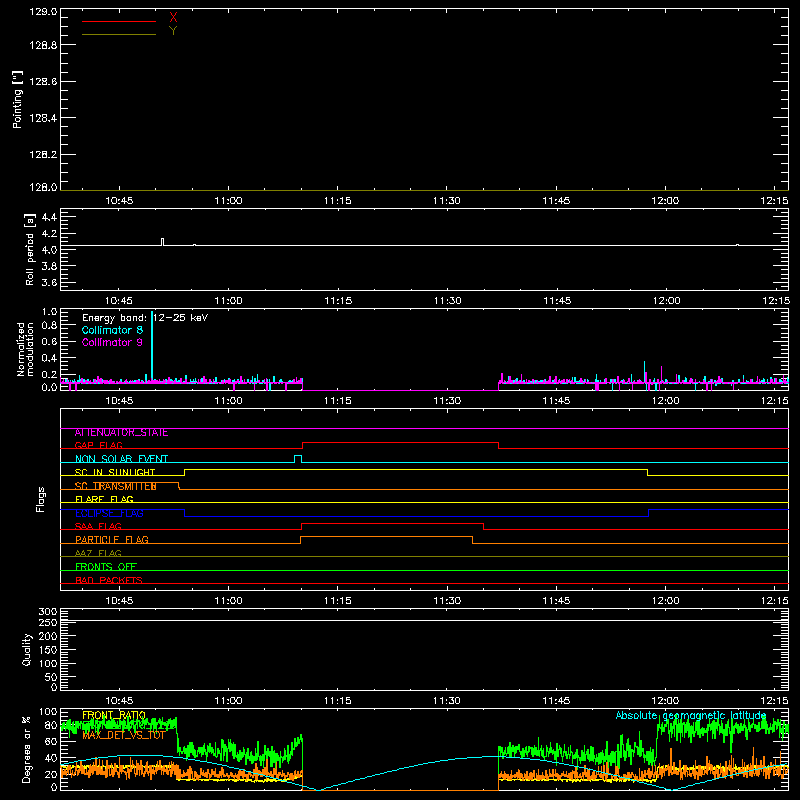This screenshot has height=800, width=800.
Task: Click the ECLIPSE_FLAG label
Action: [109, 513]
